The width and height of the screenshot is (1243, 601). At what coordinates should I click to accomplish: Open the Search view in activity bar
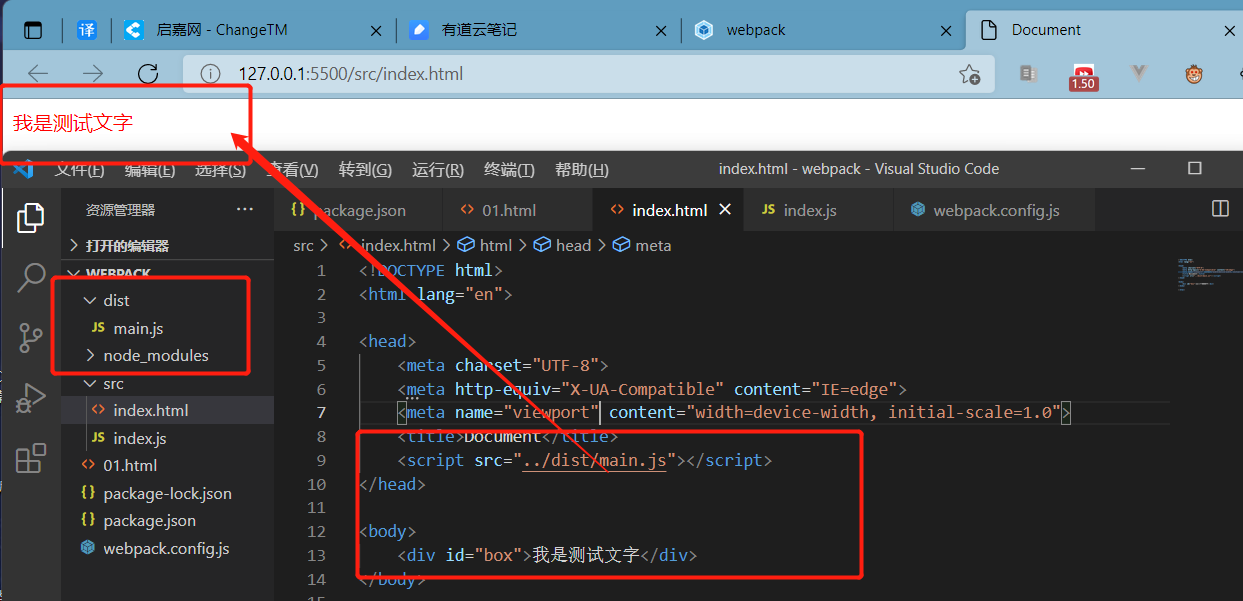tap(31, 277)
